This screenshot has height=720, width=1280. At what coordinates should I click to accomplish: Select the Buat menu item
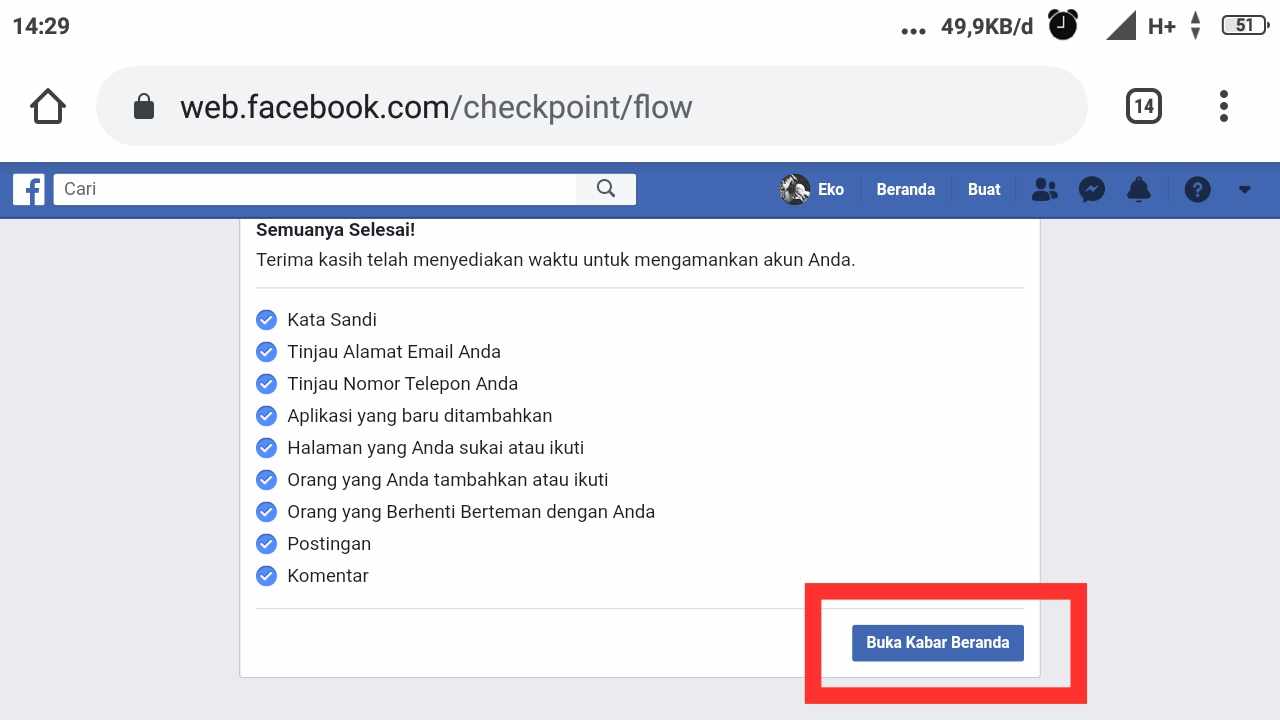point(983,189)
